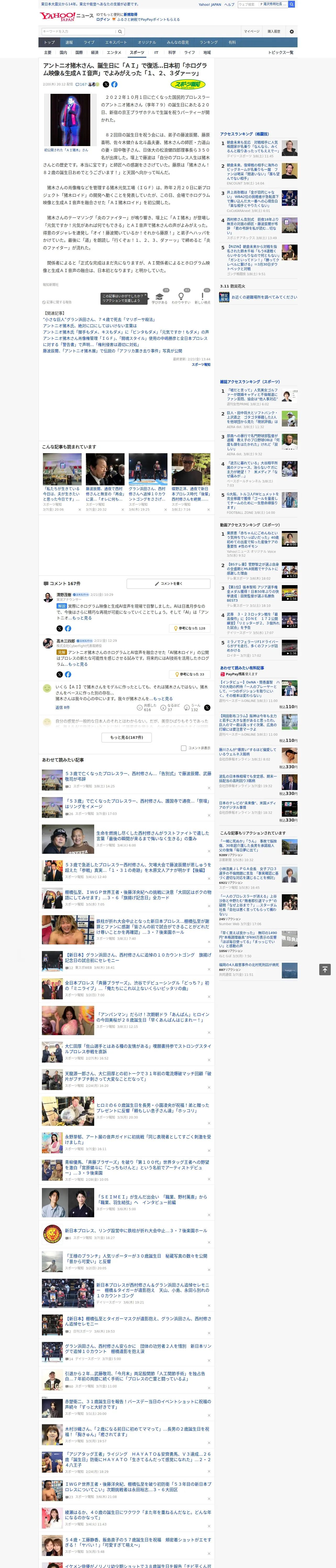
Task: Open related link 藤波辰爾「アントニオ猪木展」
Action: point(112,351)
